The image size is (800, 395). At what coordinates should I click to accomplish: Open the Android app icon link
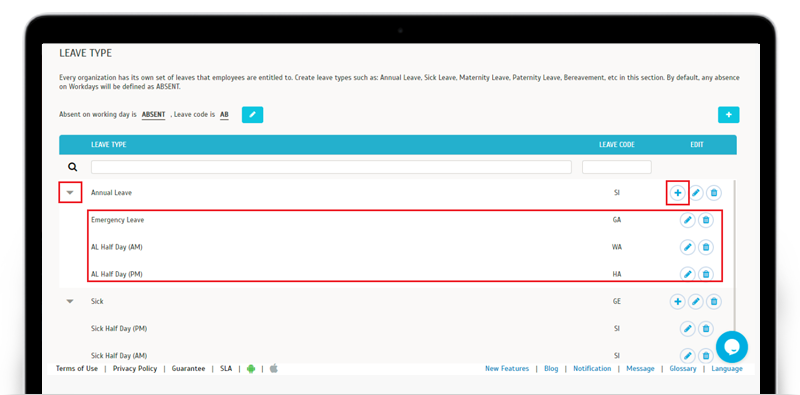(251, 368)
